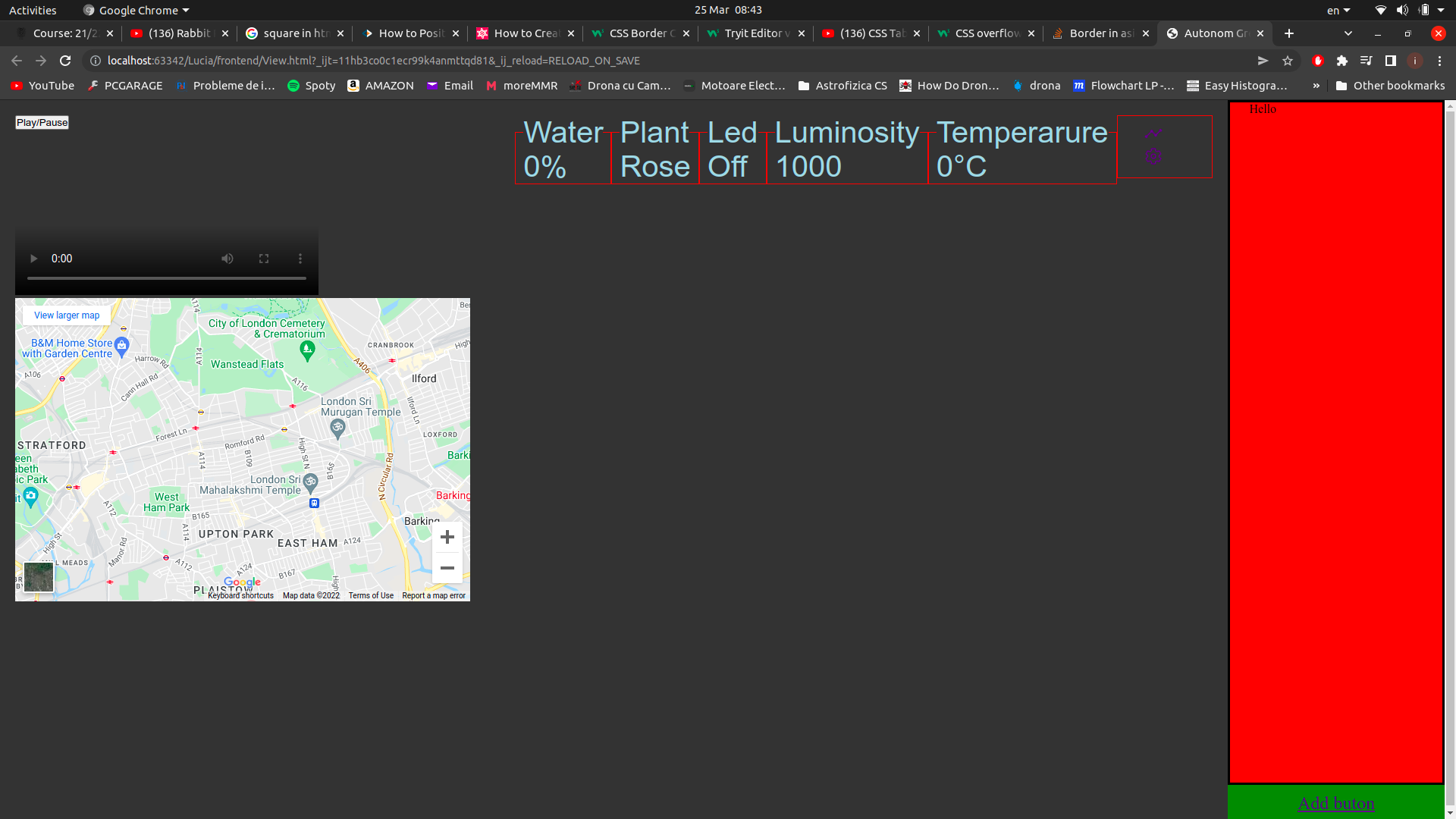Click the zoom in (+) button on map
Image resolution: width=1456 pixels, height=819 pixels.
click(x=447, y=538)
